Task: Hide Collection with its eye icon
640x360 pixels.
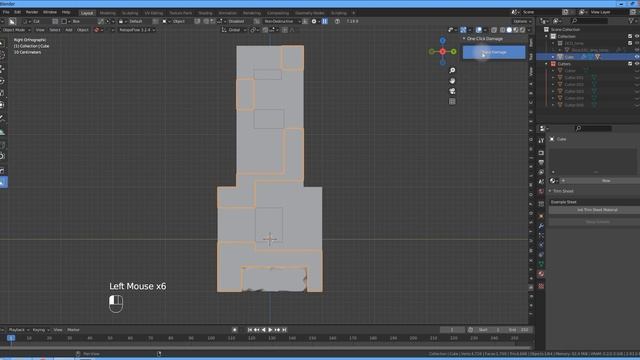Action: [637, 36]
